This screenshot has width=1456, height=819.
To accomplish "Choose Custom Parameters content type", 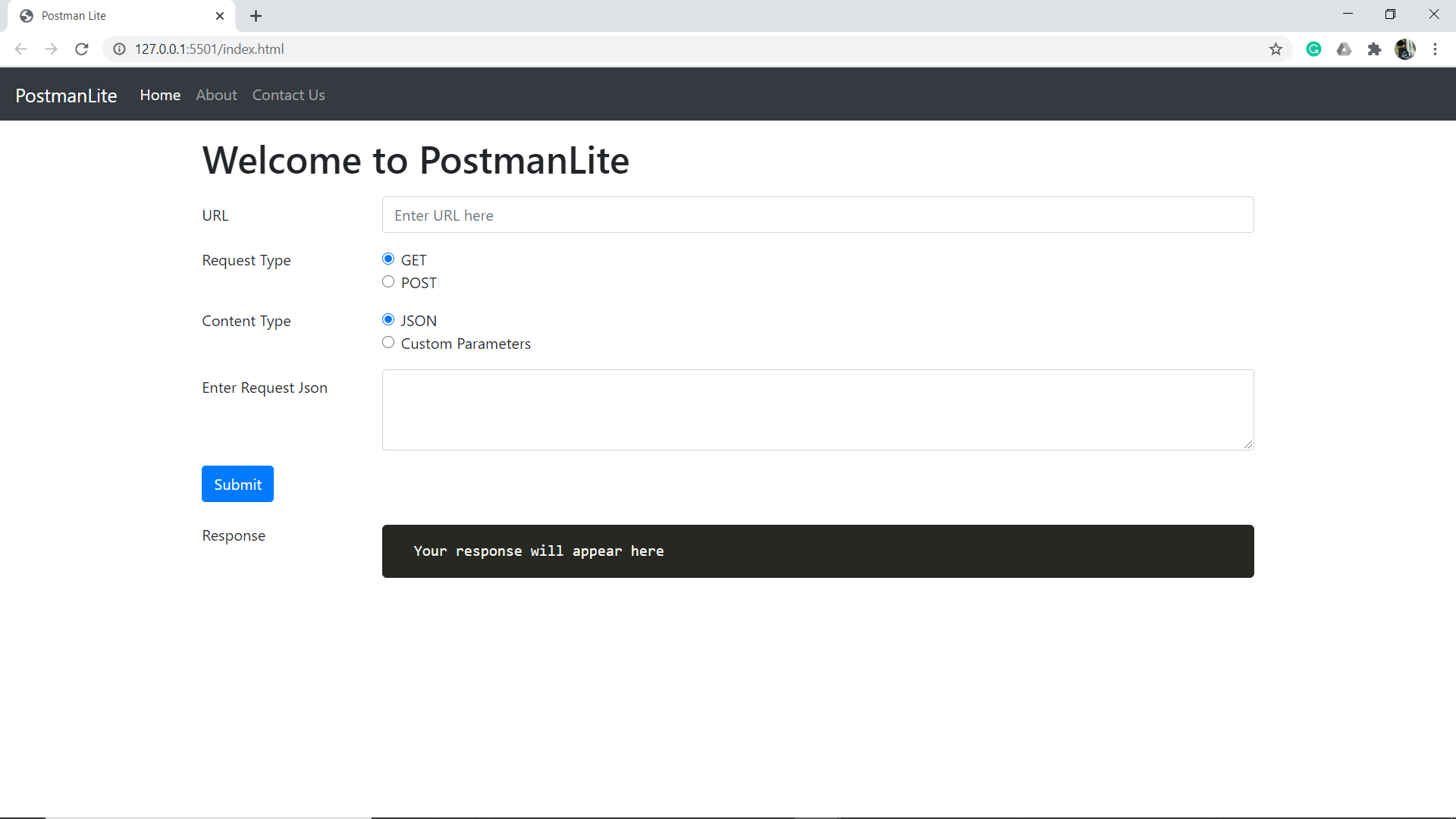I will (x=388, y=342).
